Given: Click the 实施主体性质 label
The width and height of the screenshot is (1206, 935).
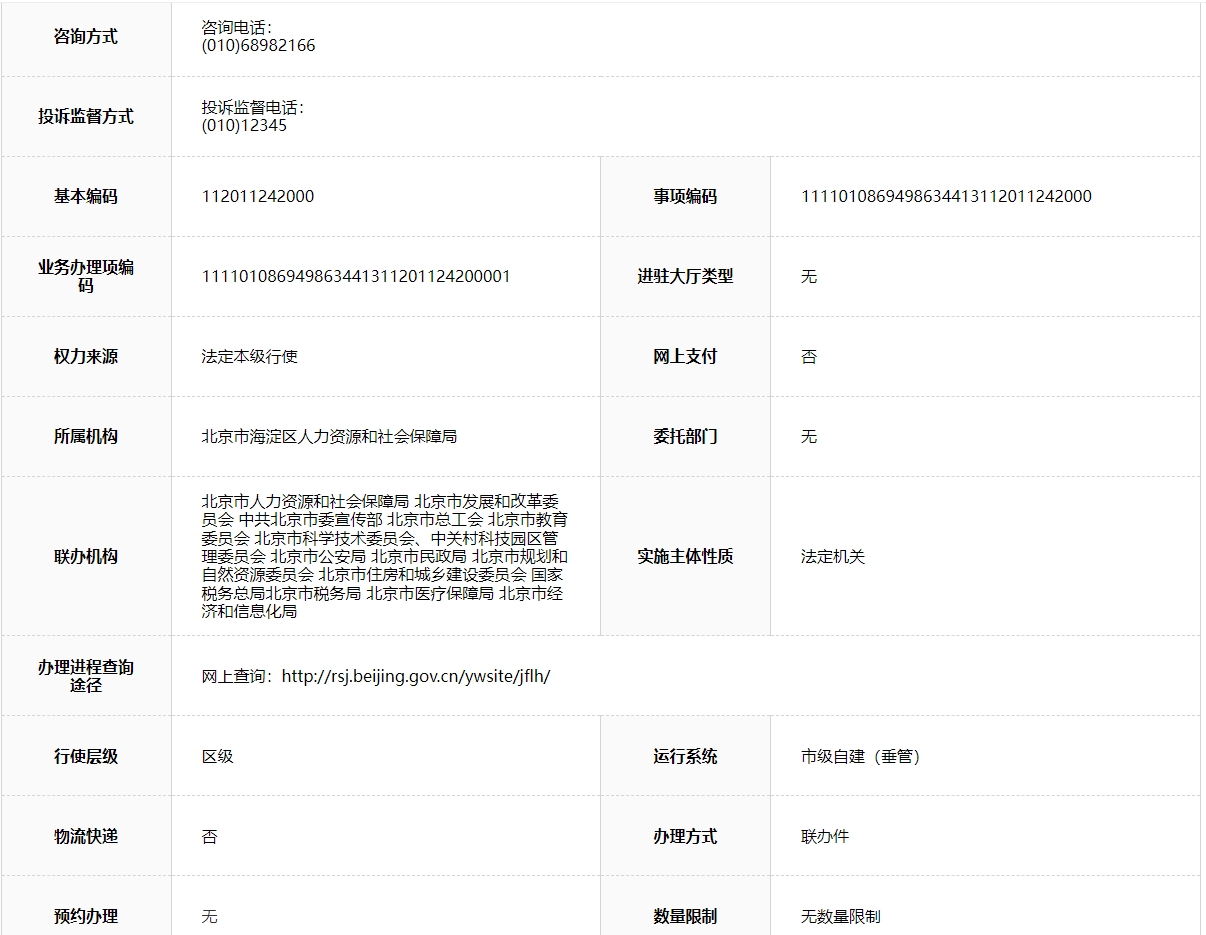Looking at the screenshot, I should pyautogui.click(x=685, y=557).
